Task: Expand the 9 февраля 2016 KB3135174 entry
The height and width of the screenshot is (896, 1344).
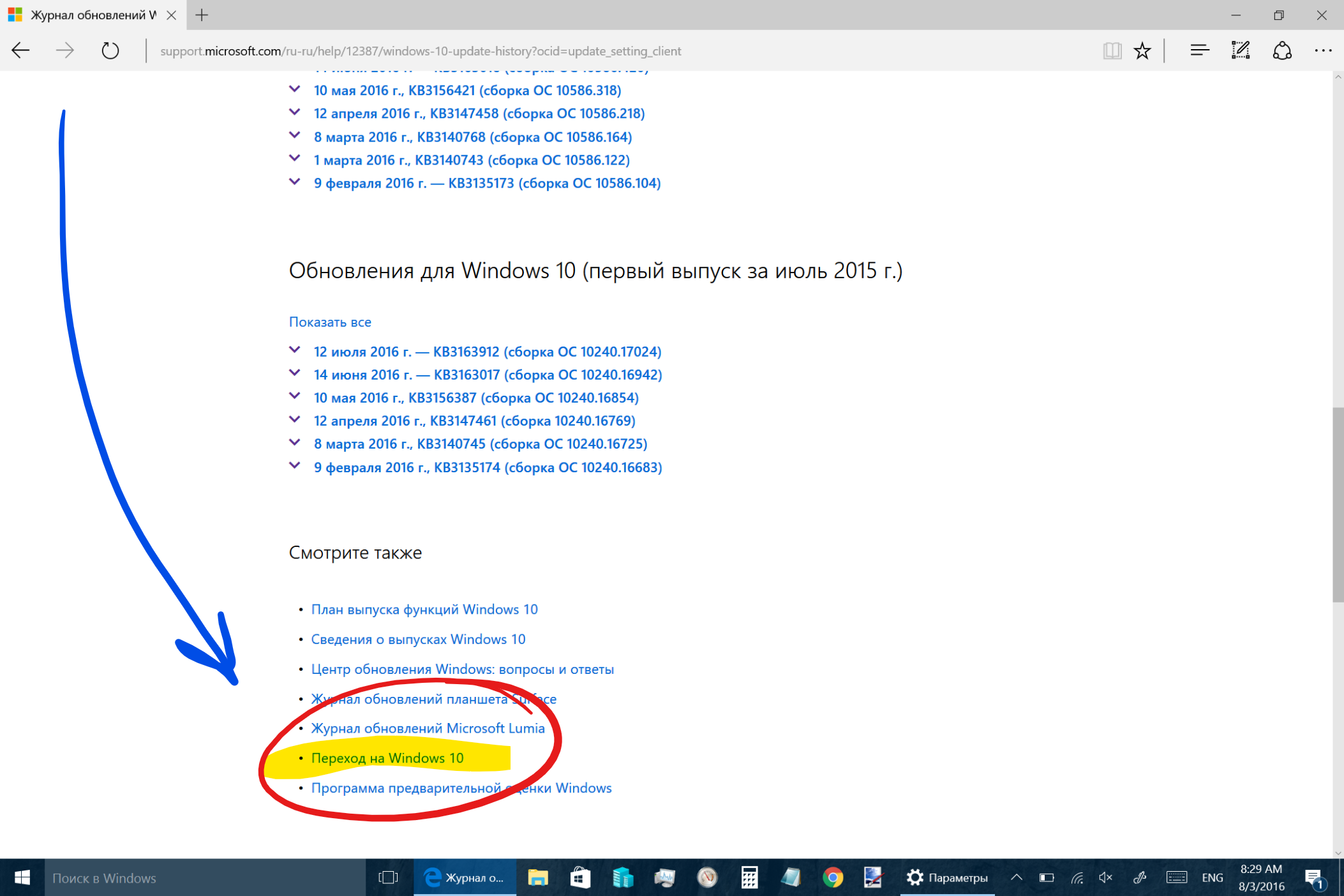Action: [487, 467]
